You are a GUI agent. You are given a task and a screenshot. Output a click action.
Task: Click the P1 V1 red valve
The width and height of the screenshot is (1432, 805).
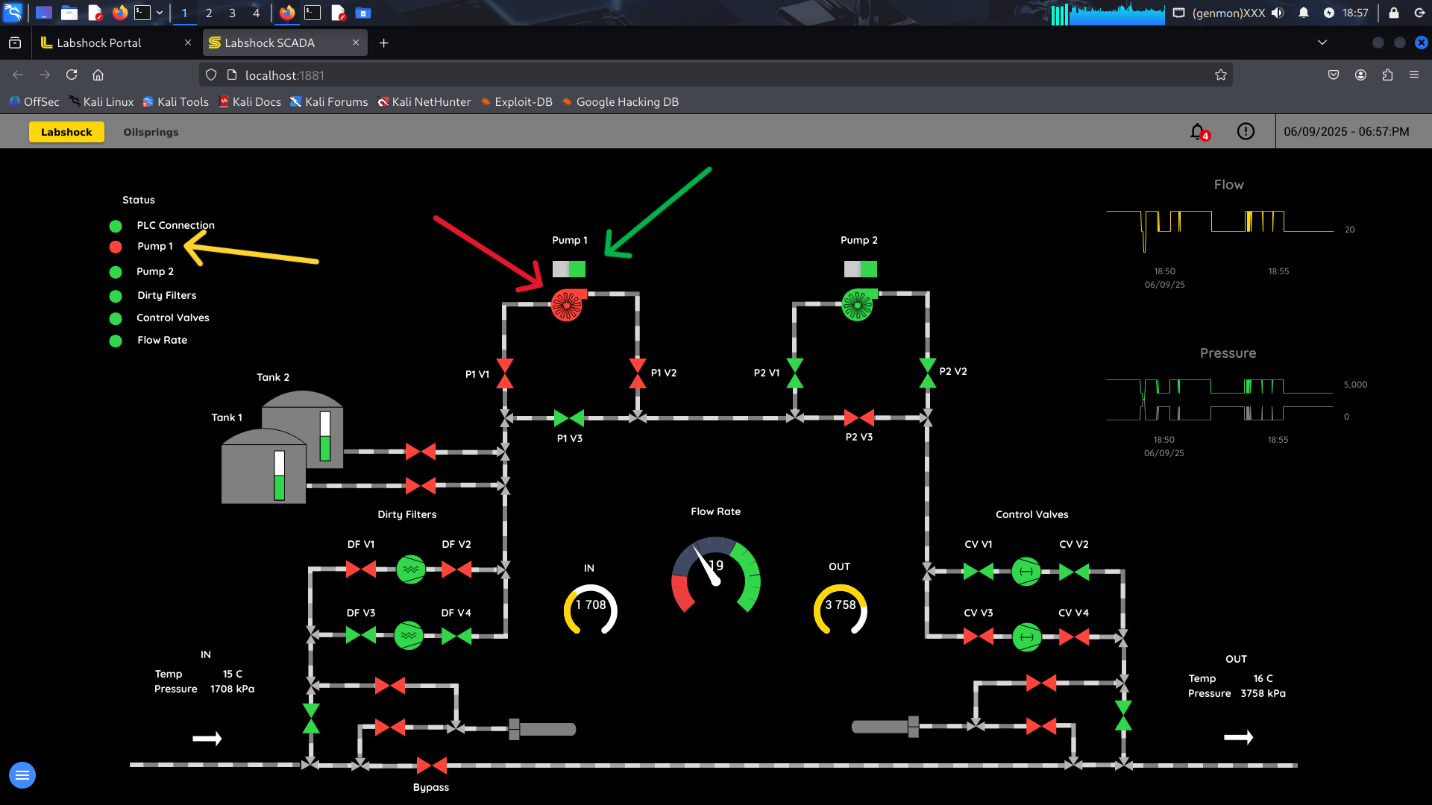[505, 373]
